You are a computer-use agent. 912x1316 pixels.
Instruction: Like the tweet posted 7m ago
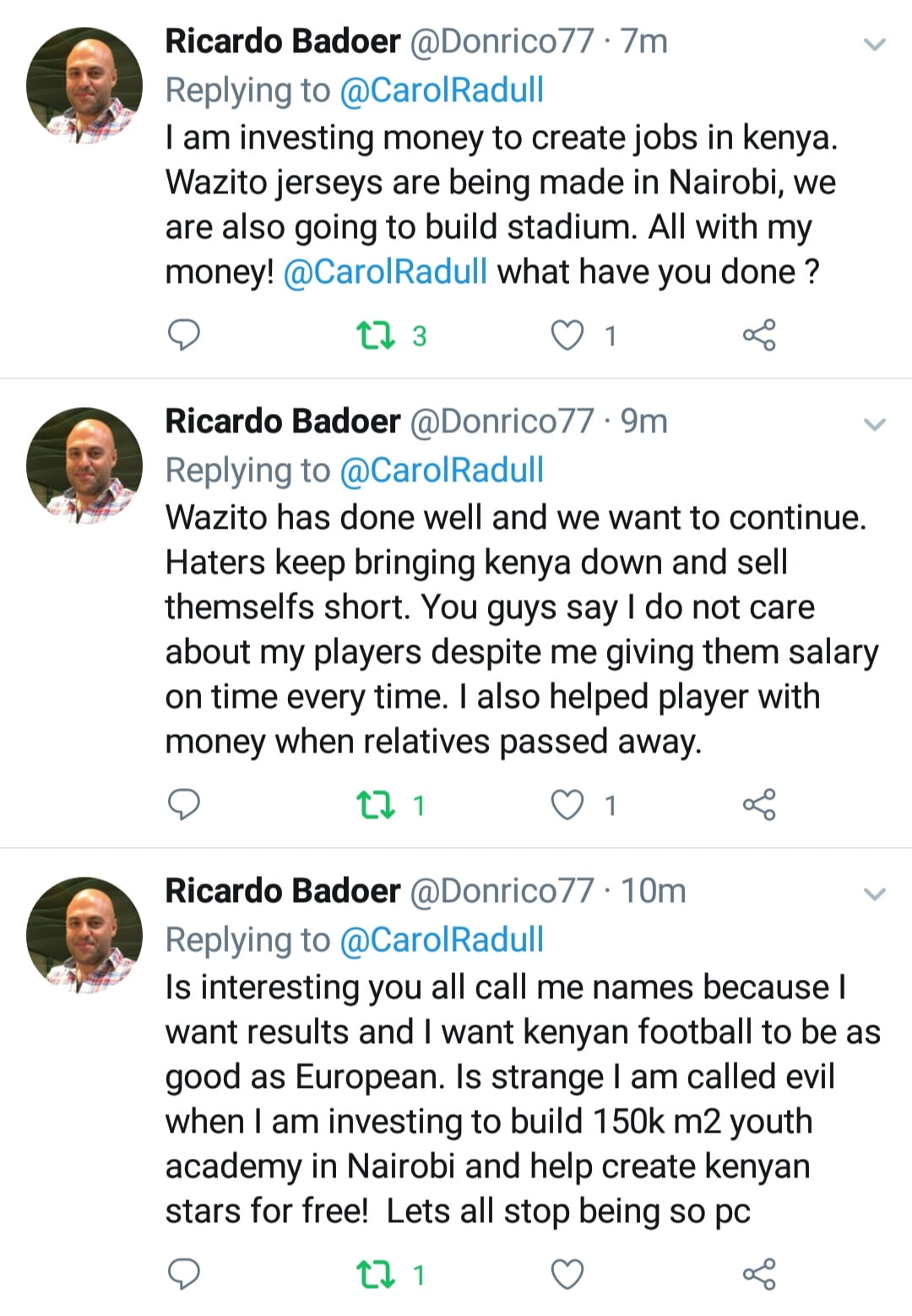point(567,335)
